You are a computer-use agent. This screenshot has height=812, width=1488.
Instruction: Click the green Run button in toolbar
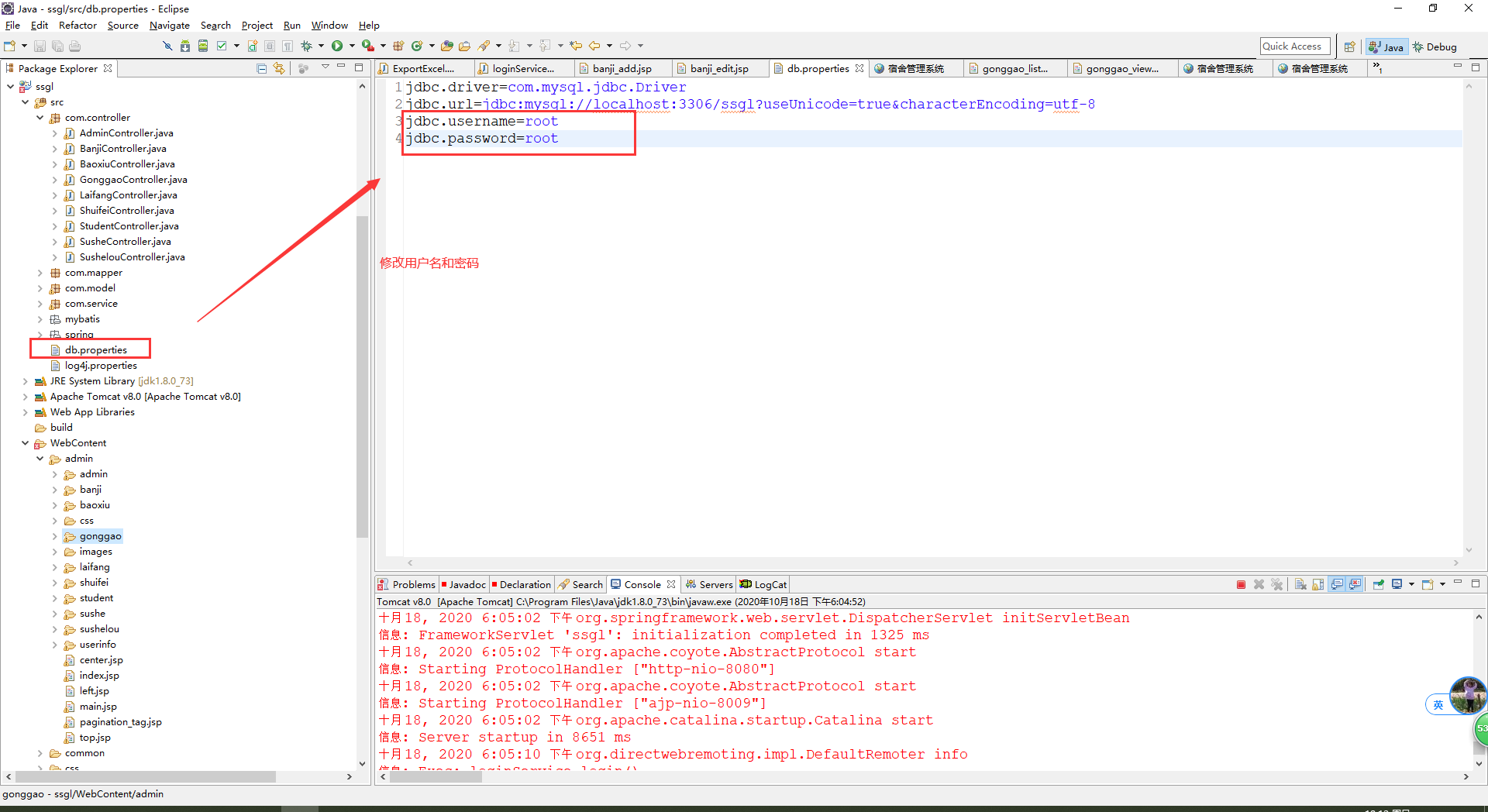(337, 46)
